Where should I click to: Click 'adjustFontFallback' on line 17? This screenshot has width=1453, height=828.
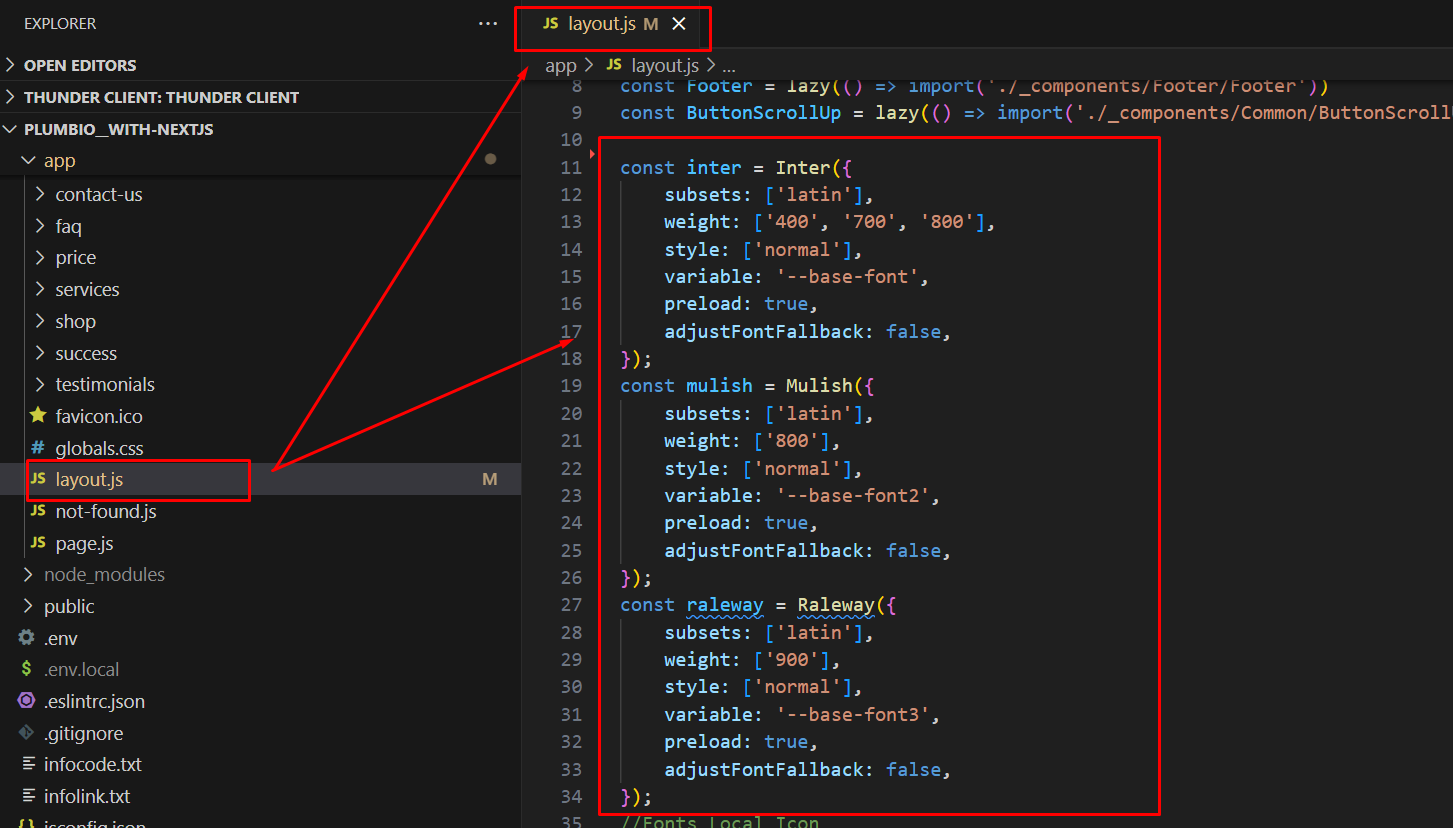(x=764, y=331)
